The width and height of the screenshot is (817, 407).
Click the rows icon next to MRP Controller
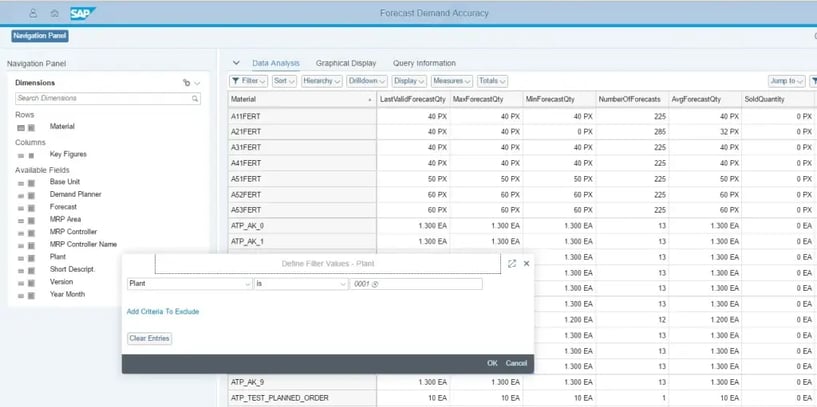coord(21,233)
